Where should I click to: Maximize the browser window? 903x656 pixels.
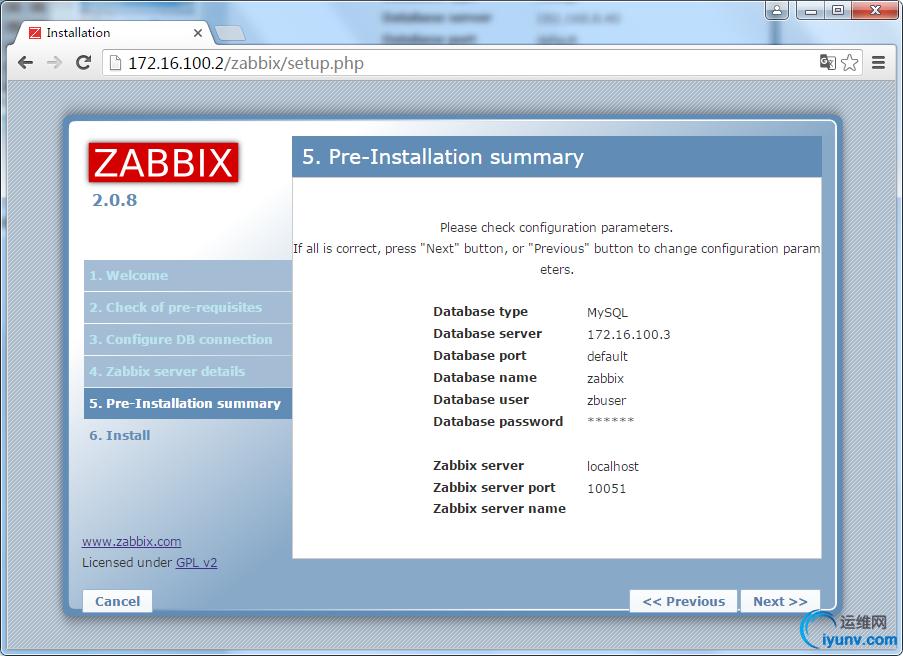coord(838,10)
